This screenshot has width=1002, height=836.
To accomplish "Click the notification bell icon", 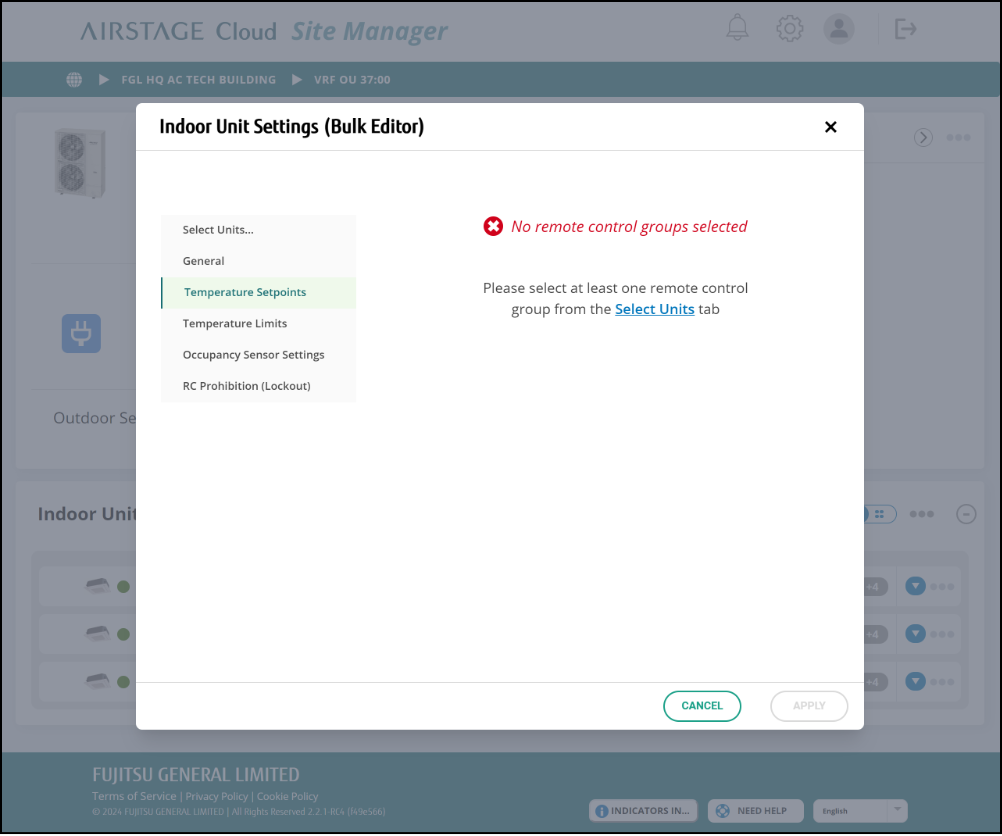I will tap(737, 29).
